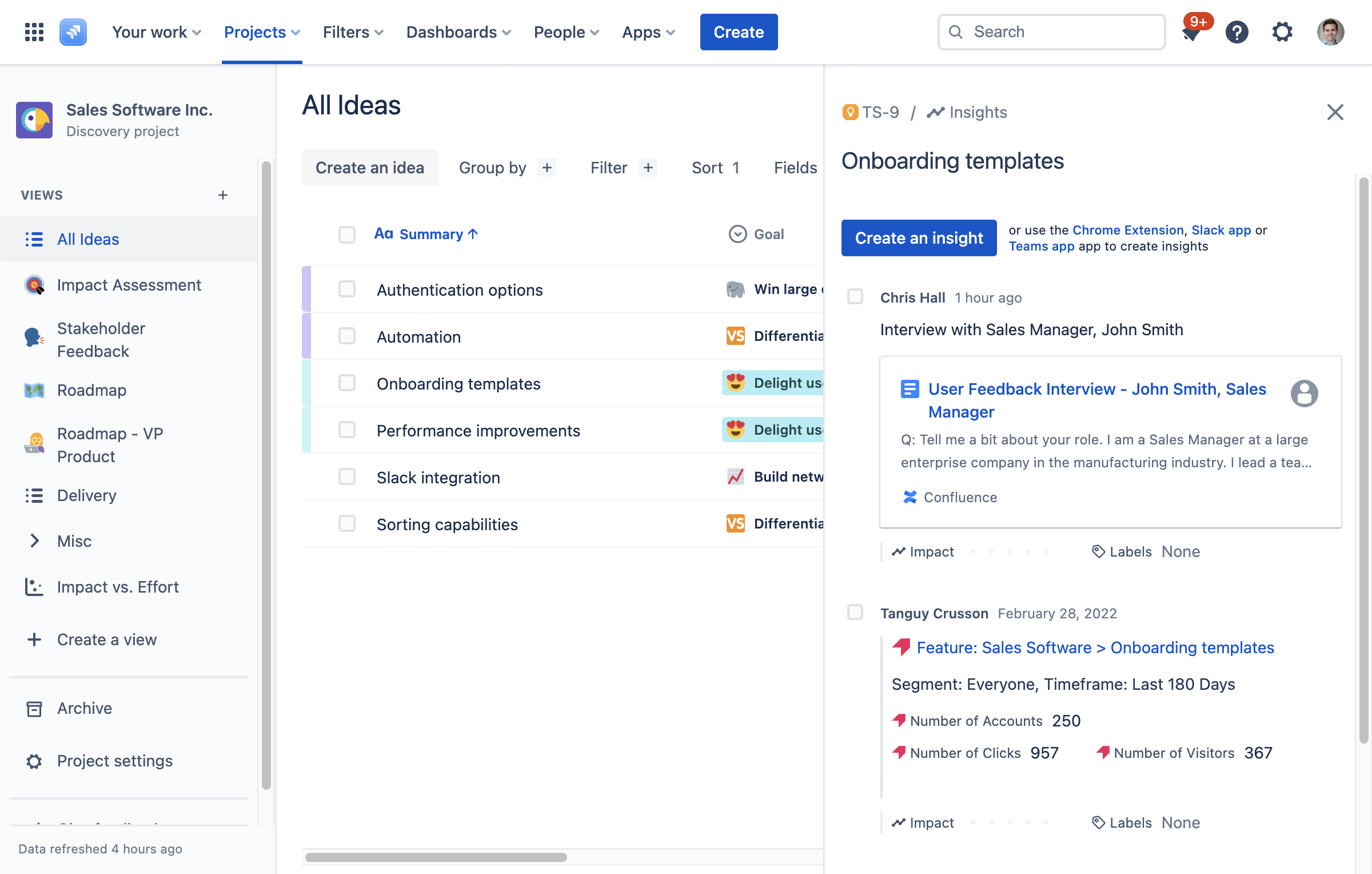Open the settings gear in top bar
Viewport: 1372px width, 874px height.
pos(1282,32)
